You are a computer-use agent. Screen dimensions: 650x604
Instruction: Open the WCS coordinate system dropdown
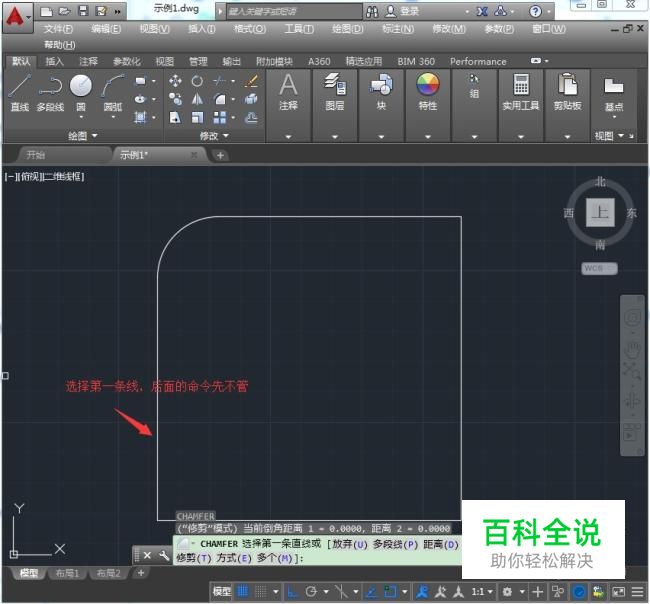click(599, 268)
